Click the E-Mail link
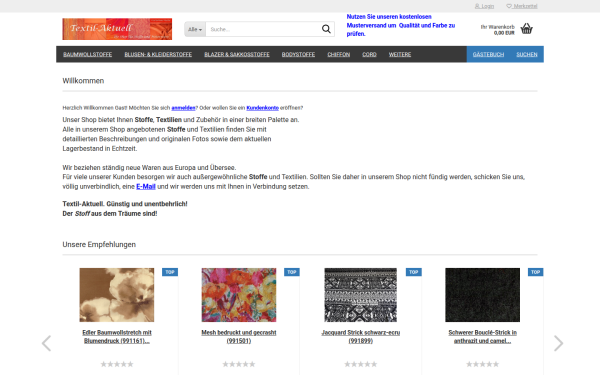600x375 pixels. (x=146, y=187)
